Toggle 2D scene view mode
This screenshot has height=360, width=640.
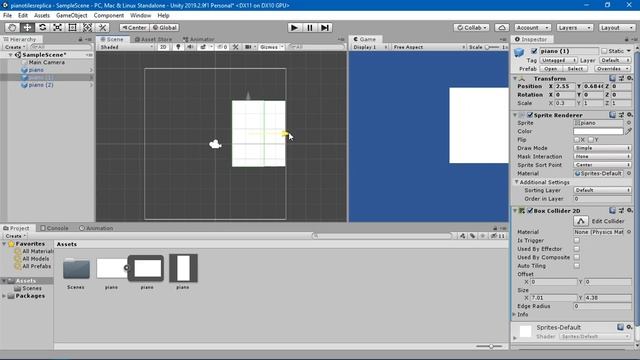163,47
